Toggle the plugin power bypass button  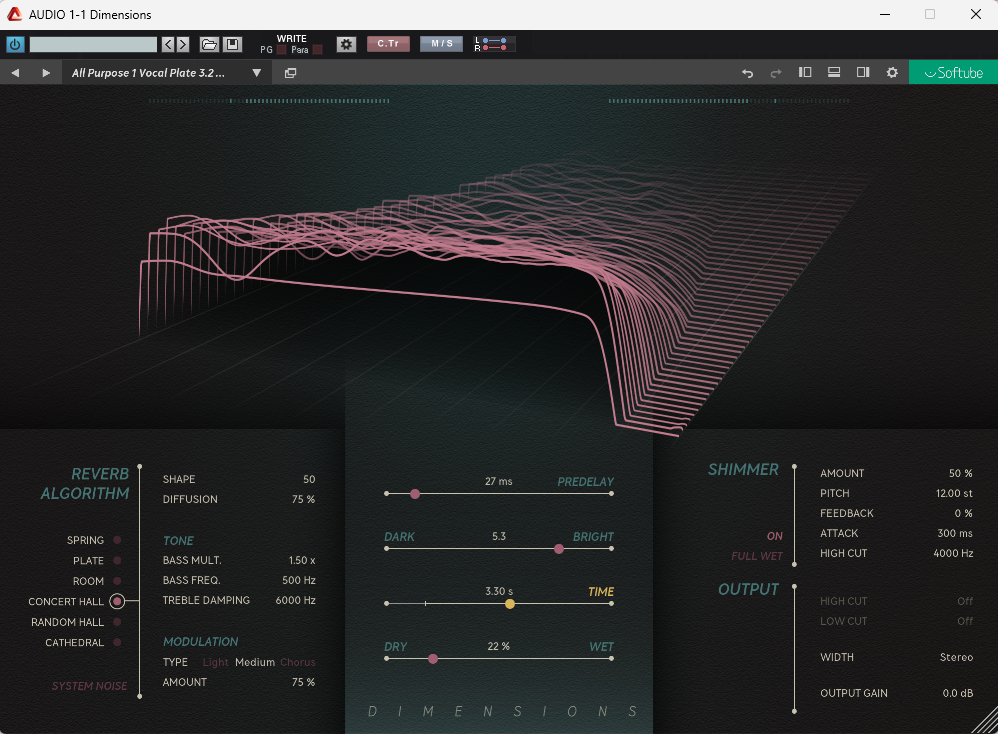(x=15, y=45)
